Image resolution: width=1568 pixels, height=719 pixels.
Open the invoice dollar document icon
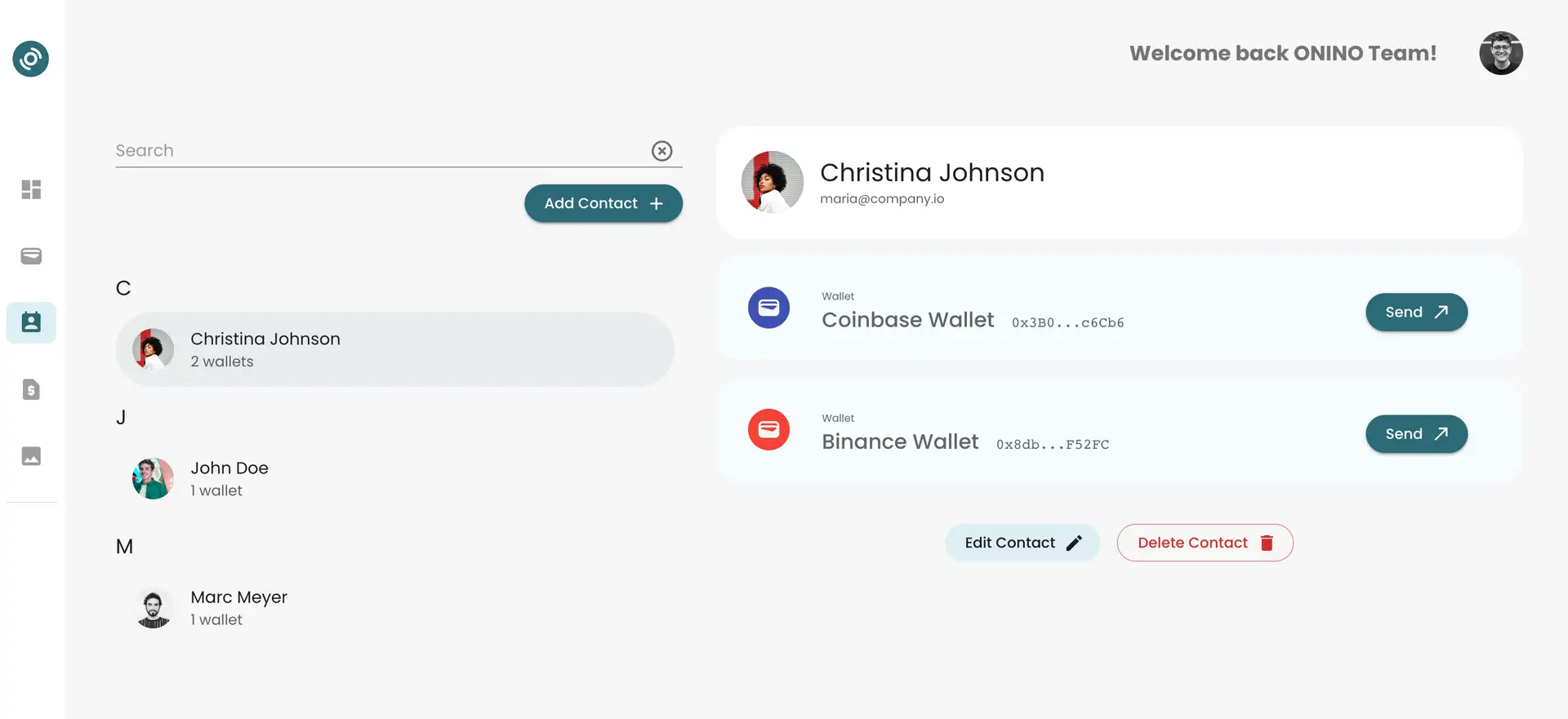pyautogui.click(x=31, y=389)
